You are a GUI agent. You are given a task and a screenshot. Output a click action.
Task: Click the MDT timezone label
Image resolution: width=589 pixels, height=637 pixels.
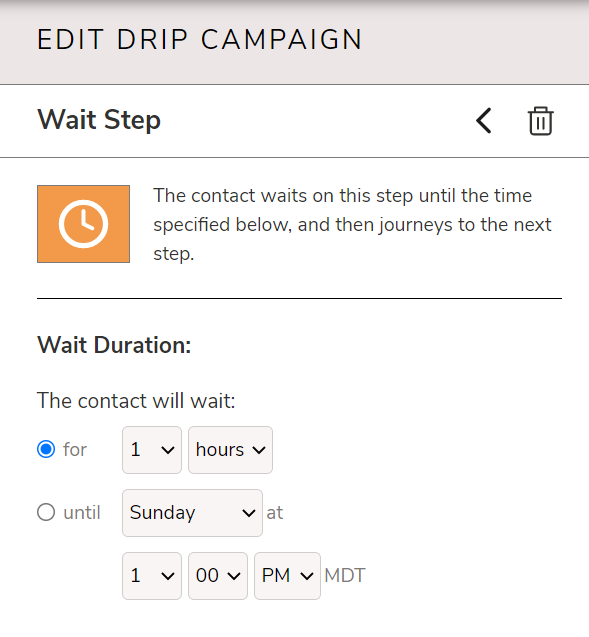(x=345, y=576)
